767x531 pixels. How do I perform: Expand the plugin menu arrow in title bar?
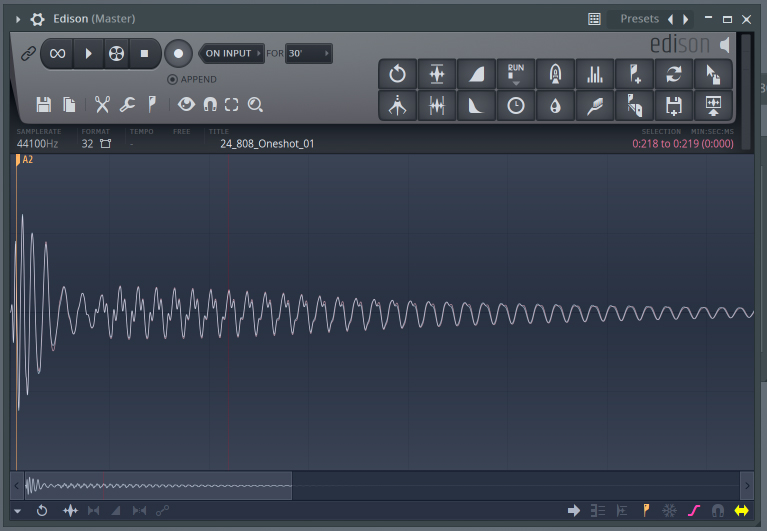pos(18,19)
